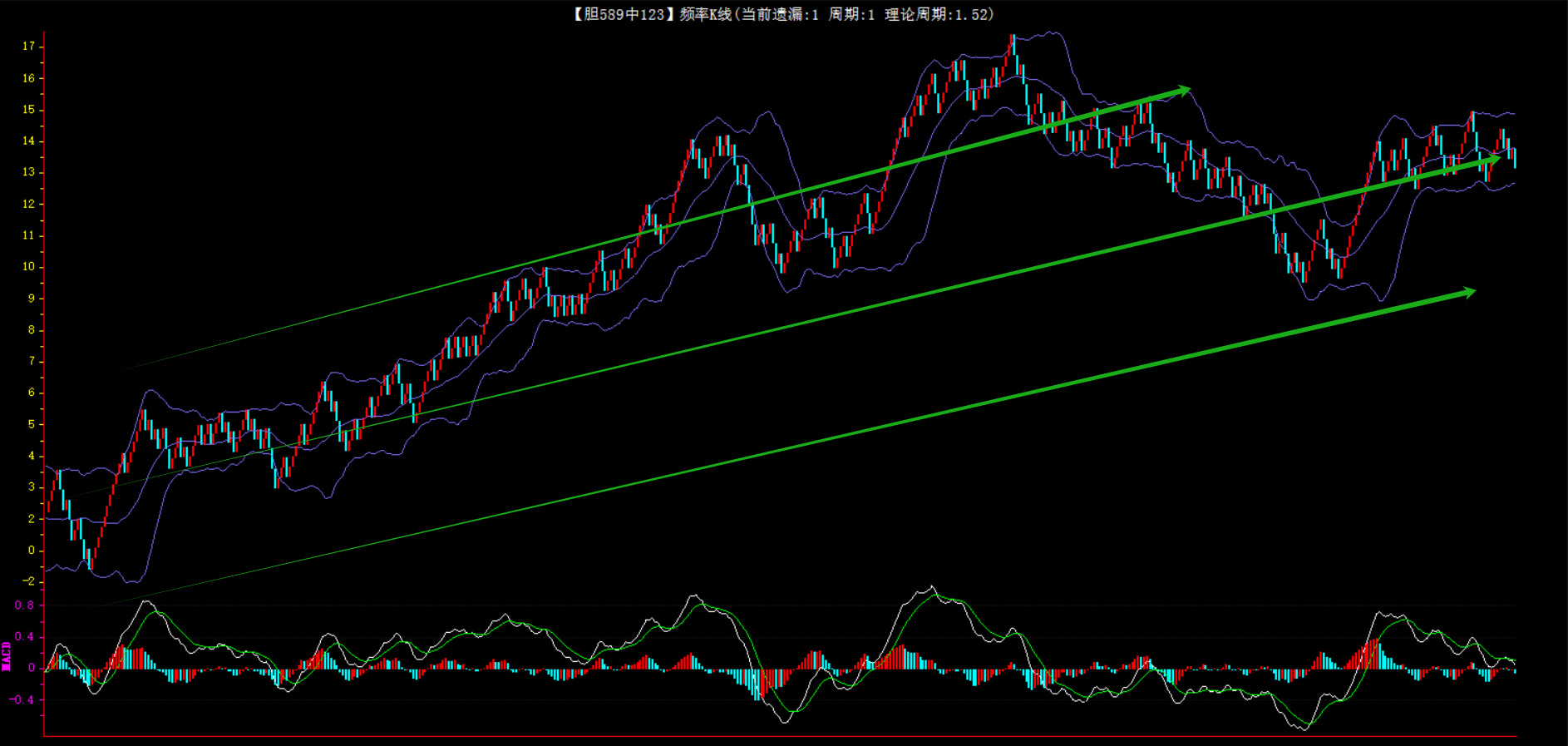Click the 14 label on price axis
This screenshot has width=1568, height=746.
29,141
